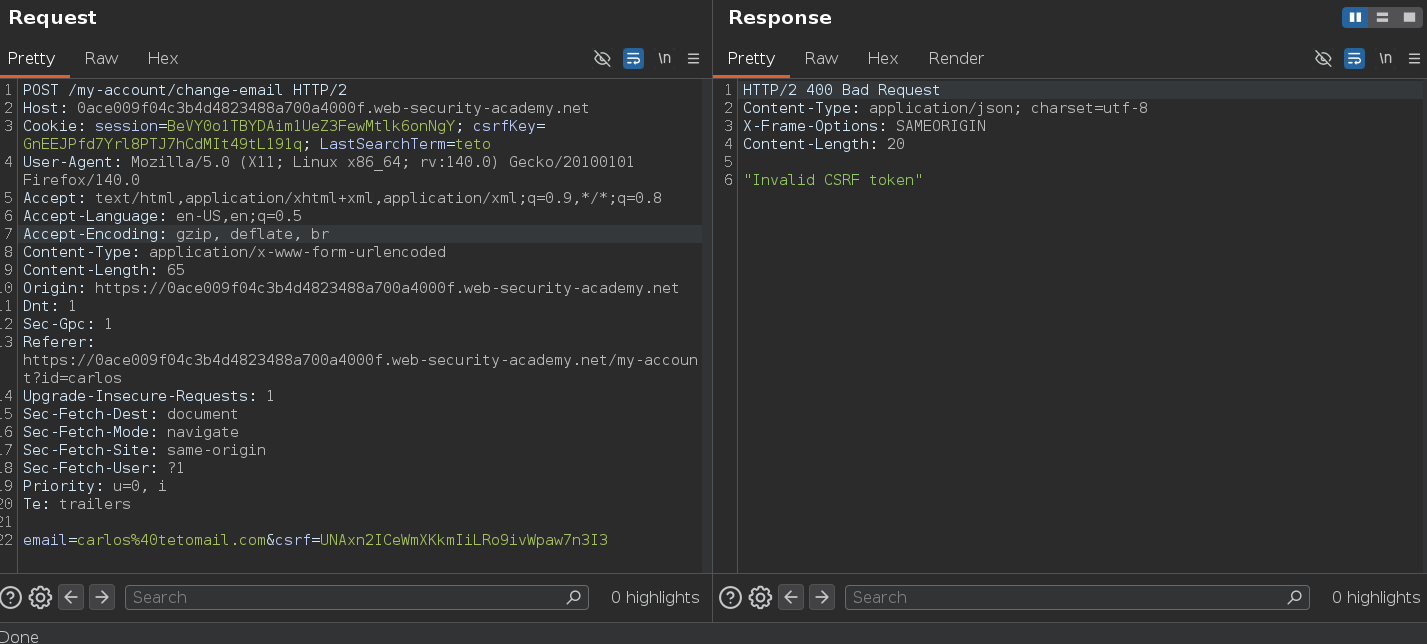Go to next match in Request search
The height and width of the screenshot is (644, 1427).
(102, 598)
